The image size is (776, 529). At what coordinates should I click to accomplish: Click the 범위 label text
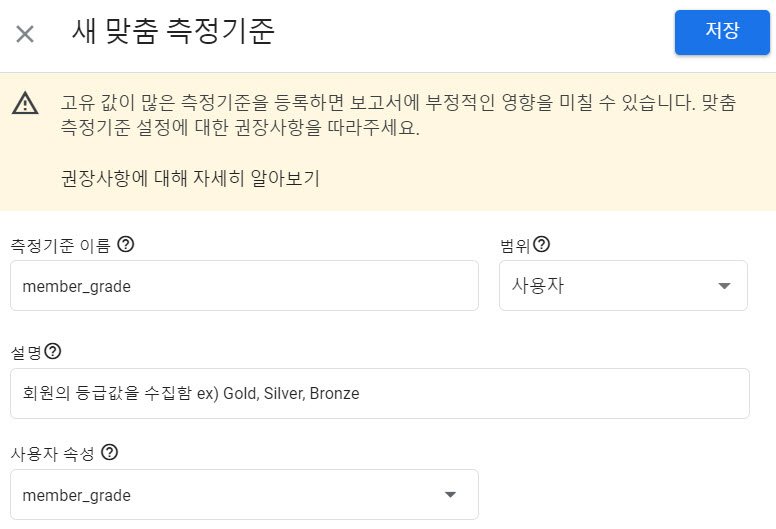click(515, 245)
